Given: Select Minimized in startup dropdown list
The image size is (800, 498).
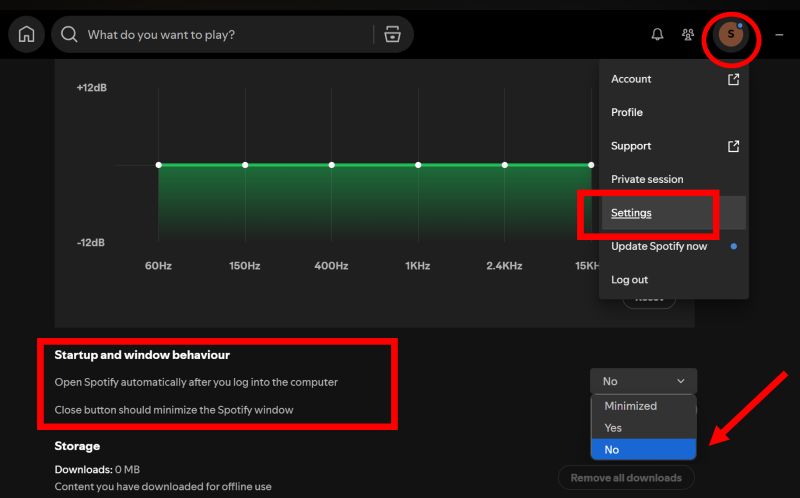Looking at the screenshot, I should click(630, 406).
